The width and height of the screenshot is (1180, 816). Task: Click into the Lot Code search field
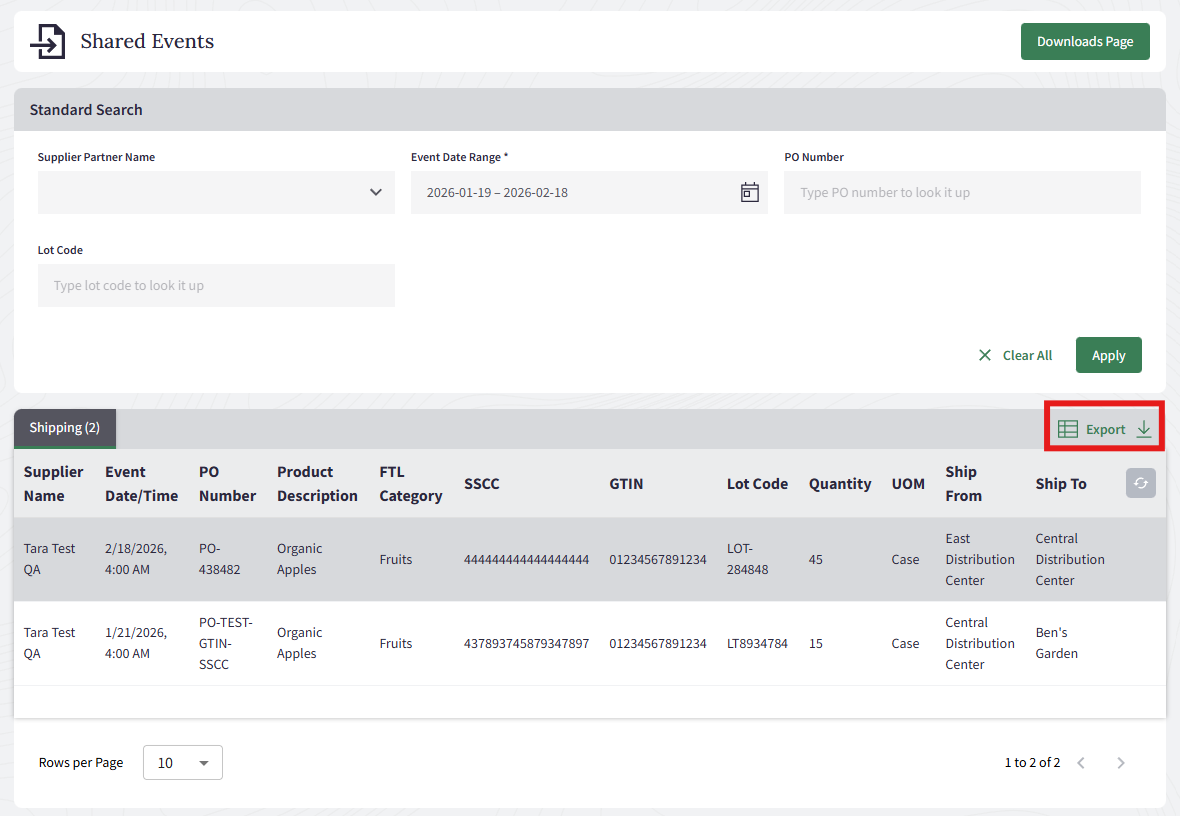coord(216,285)
